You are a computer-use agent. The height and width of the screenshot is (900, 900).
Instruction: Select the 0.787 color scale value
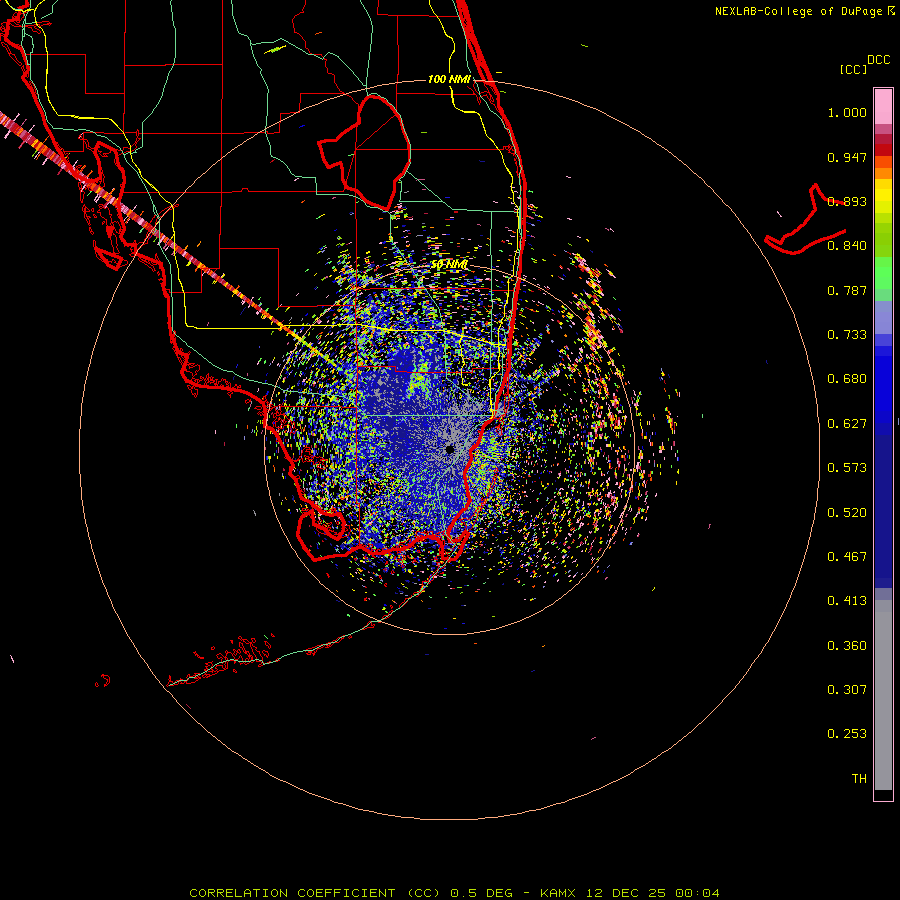pyautogui.click(x=847, y=290)
